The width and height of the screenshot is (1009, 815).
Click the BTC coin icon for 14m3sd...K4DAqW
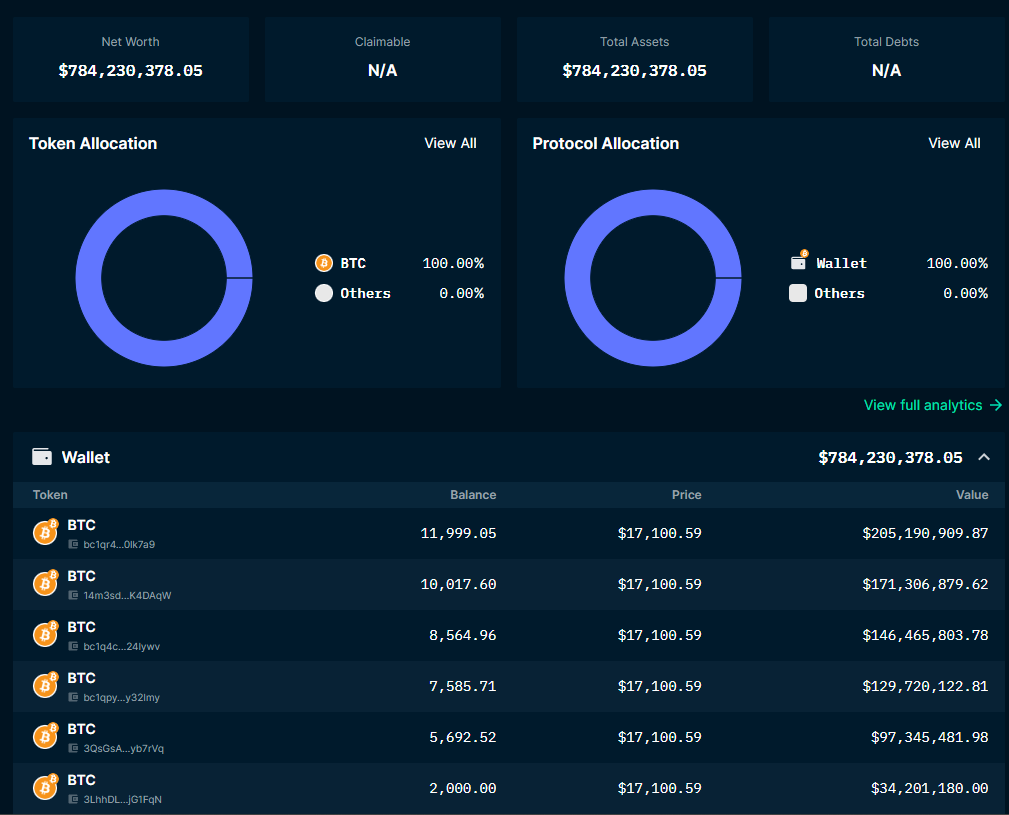pyautogui.click(x=45, y=584)
